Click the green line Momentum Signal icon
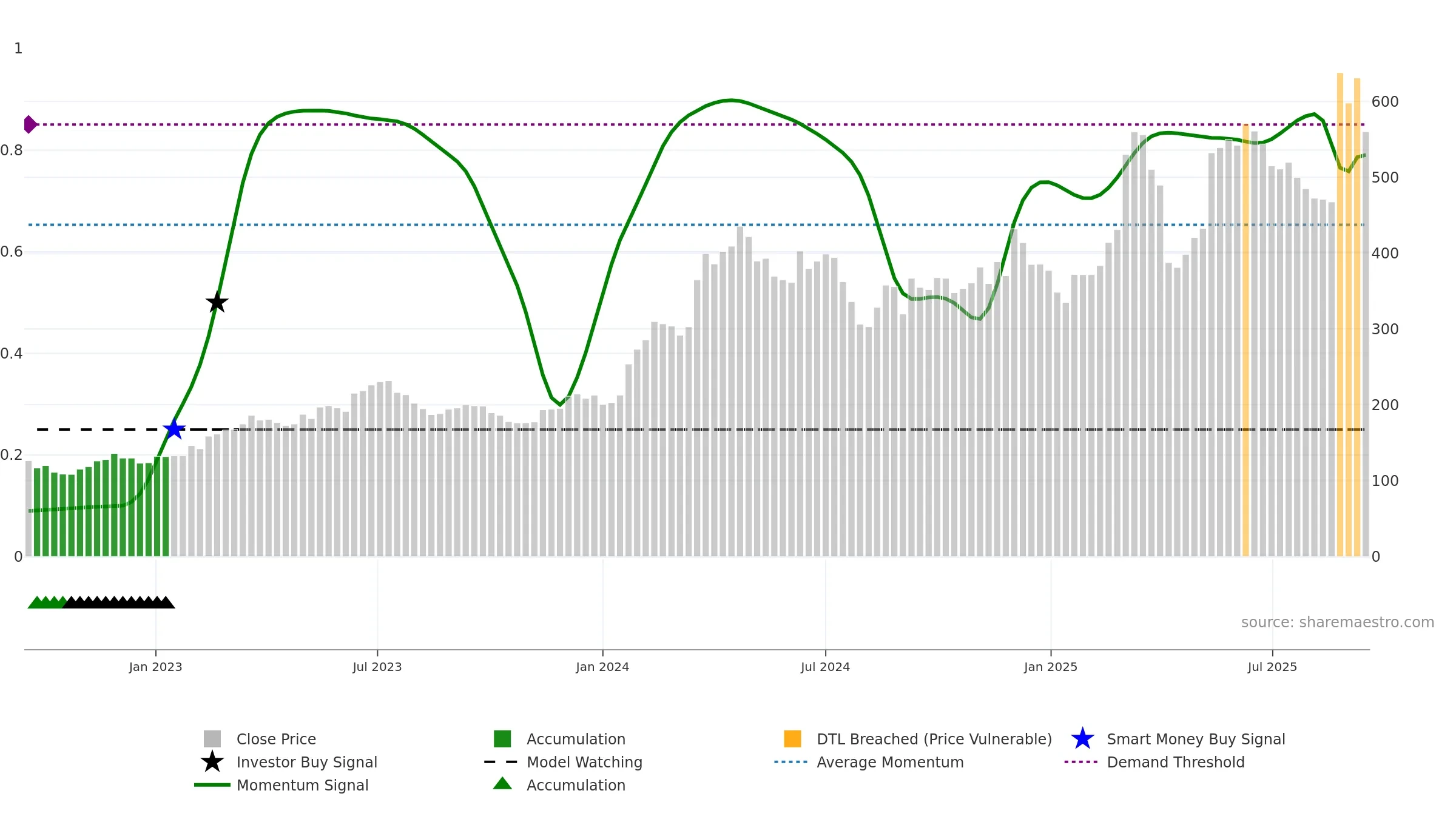The height and width of the screenshot is (819, 1456). point(212,785)
